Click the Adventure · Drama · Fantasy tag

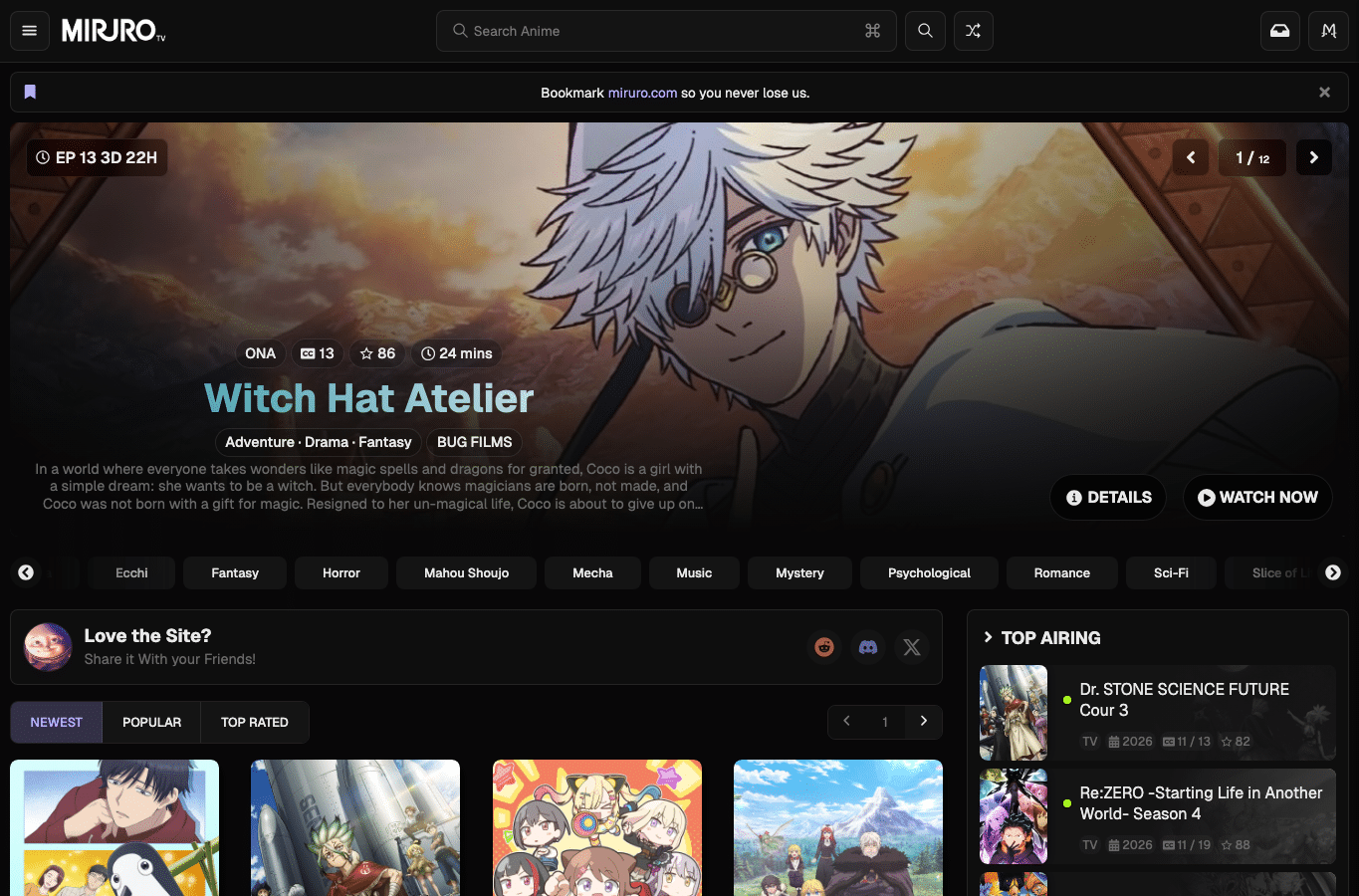pyautogui.click(x=319, y=442)
